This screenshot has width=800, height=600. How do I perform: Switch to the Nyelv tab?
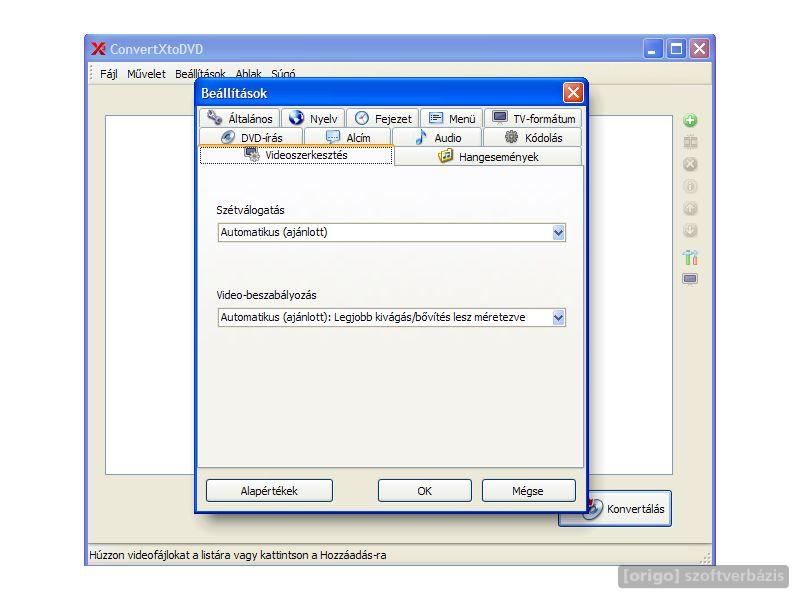313,118
